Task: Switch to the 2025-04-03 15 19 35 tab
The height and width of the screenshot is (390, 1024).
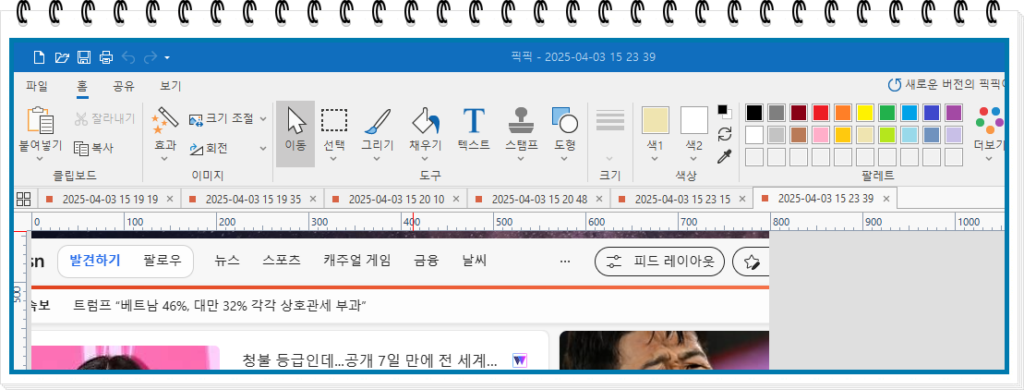Action: [253, 199]
